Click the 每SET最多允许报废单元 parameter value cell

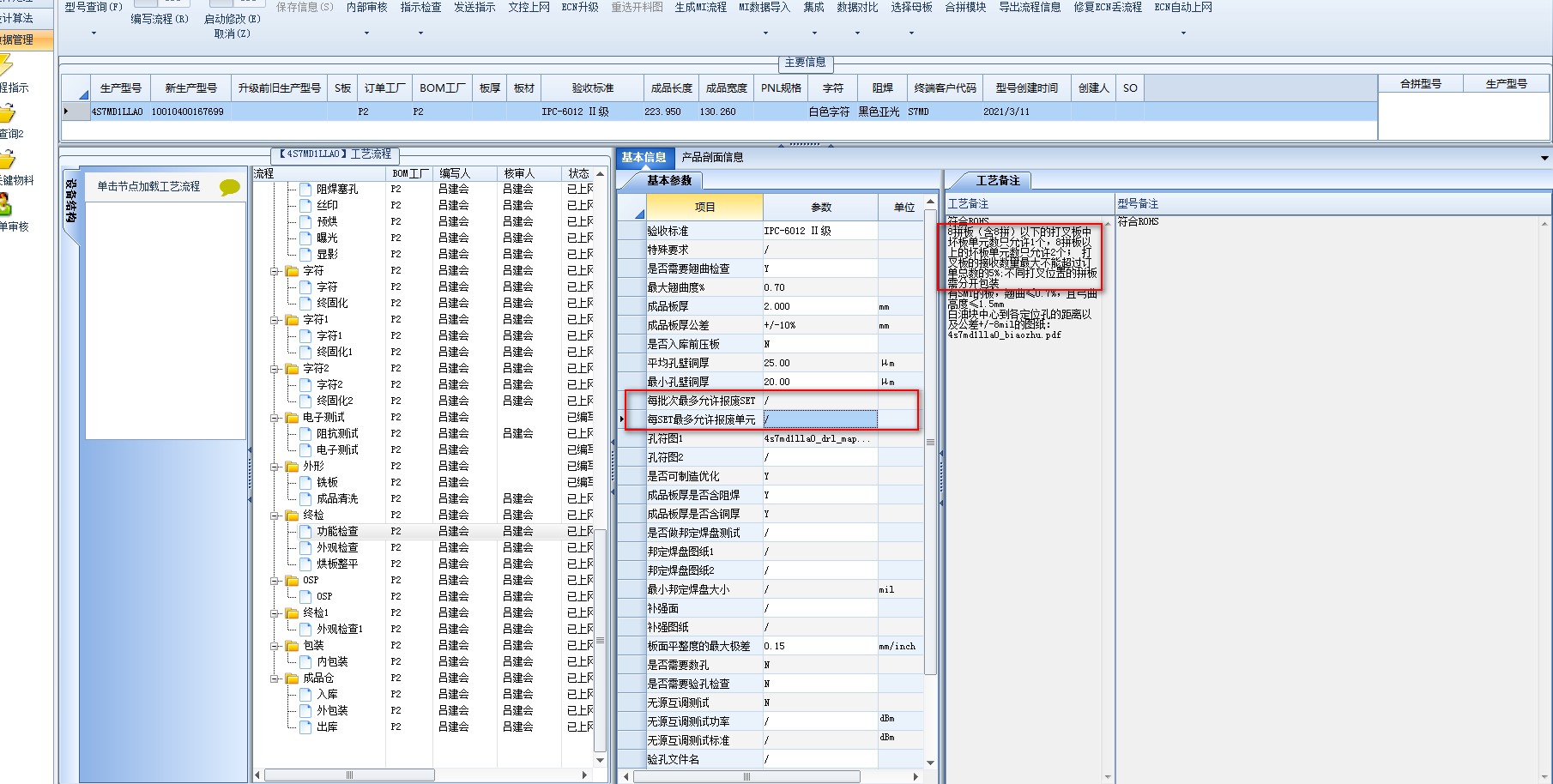click(820, 419)
